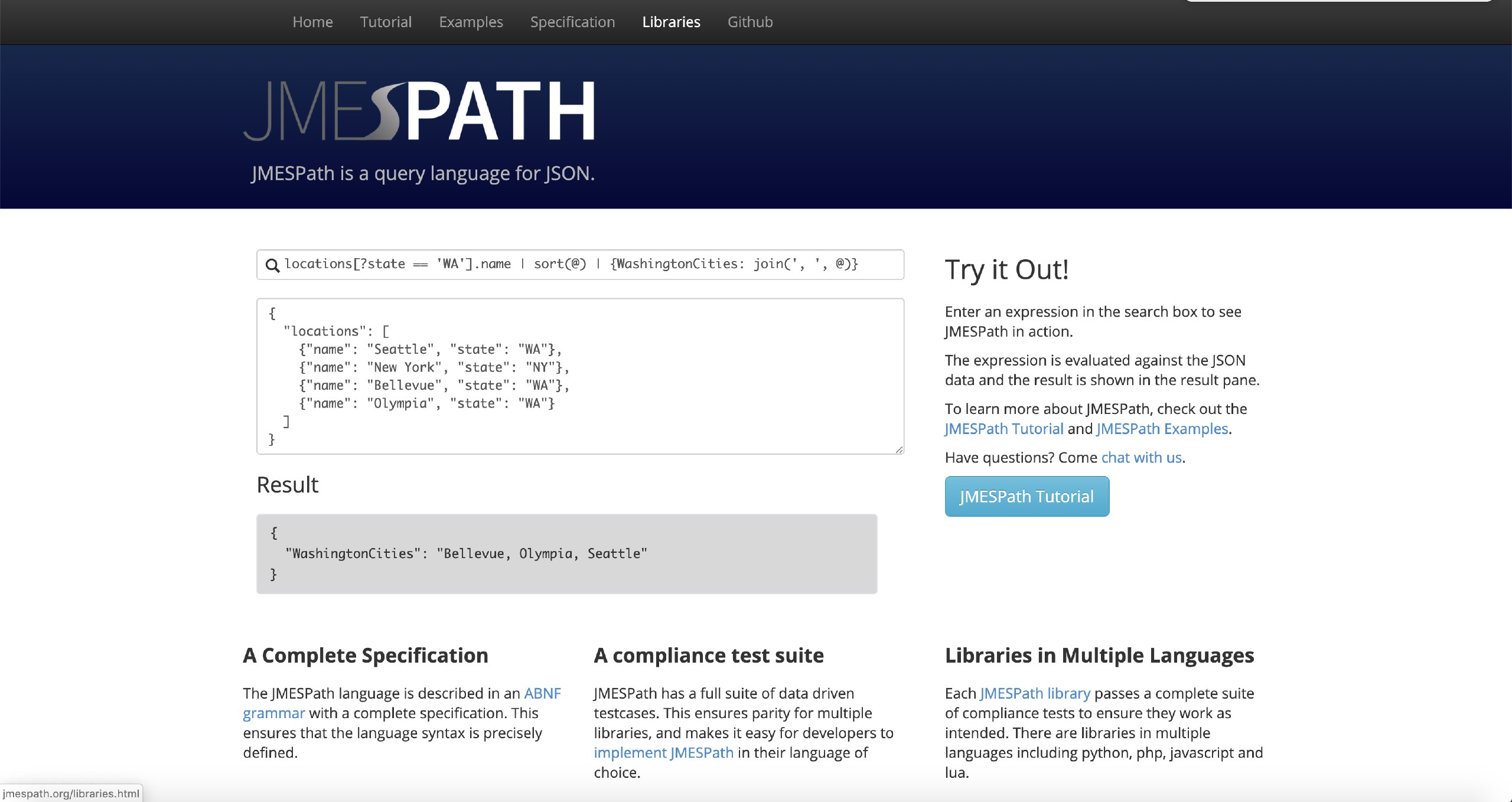The width and height of the screenshot is (1512, 802).
Task: Focus the JMESPath expression search field
Action: tap(580, 265)
